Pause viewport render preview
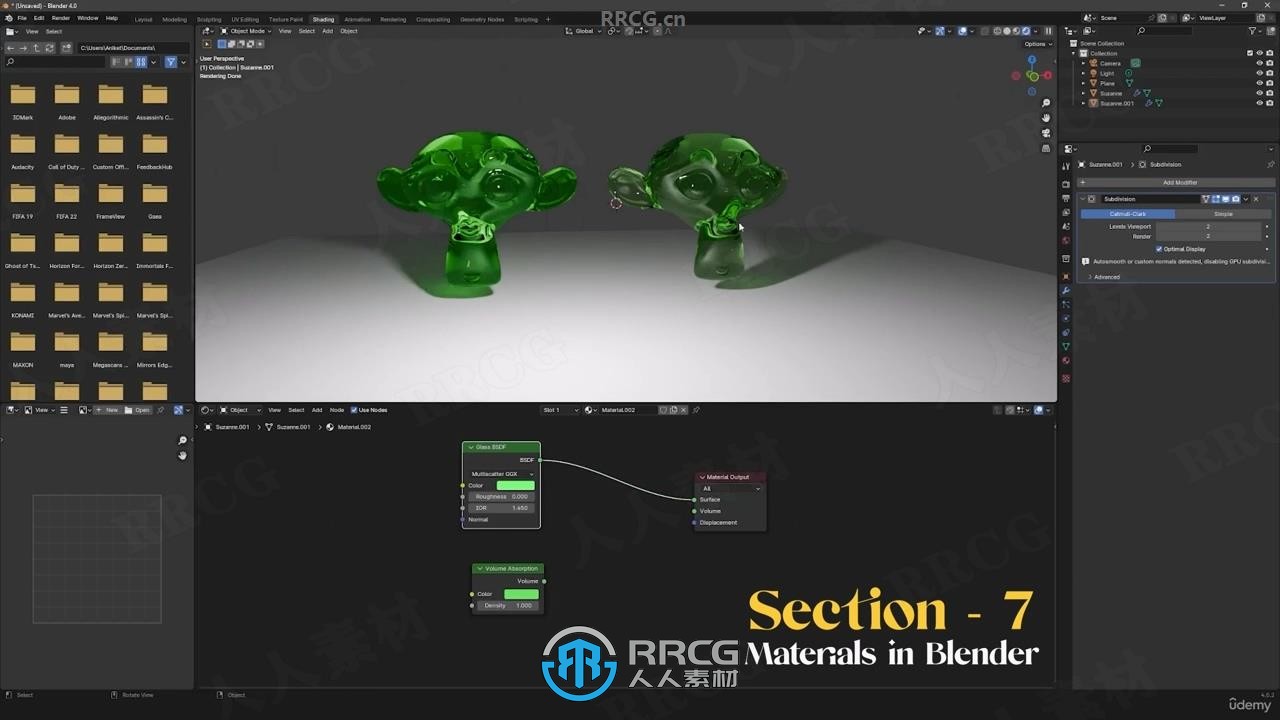The image size is (1280, 720). point(1048,31)
